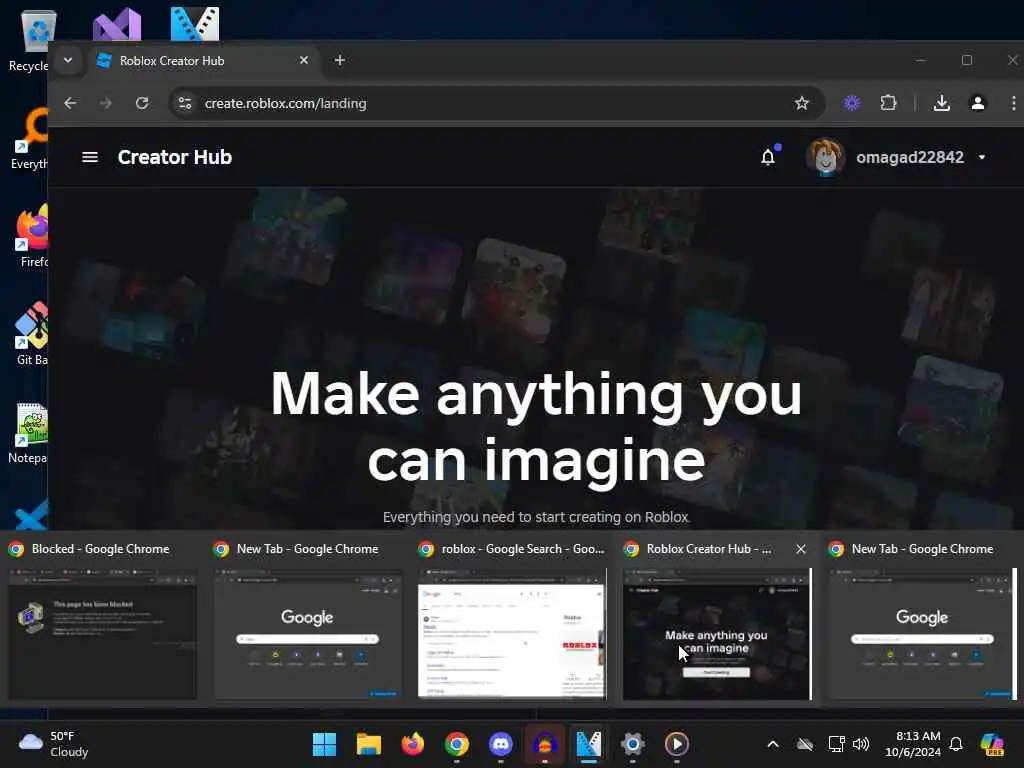Switch to Blocked - Google Chrome preview

[102, 619]
